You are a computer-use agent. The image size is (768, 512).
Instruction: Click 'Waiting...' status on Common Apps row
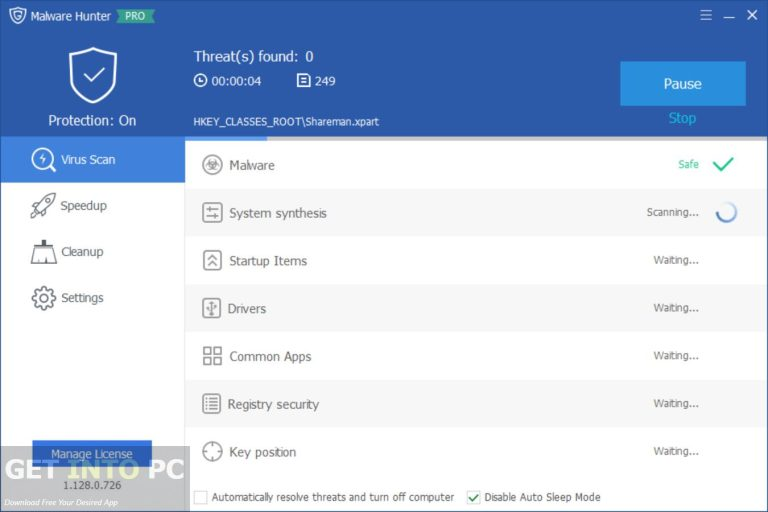click(x=676, y=355)
